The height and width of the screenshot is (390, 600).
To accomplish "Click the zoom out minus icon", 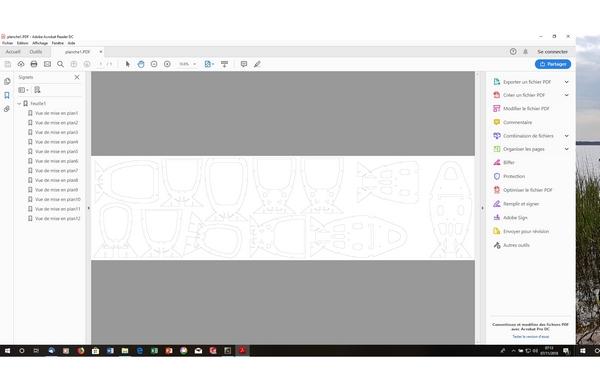I will click(x=154, y=64).
